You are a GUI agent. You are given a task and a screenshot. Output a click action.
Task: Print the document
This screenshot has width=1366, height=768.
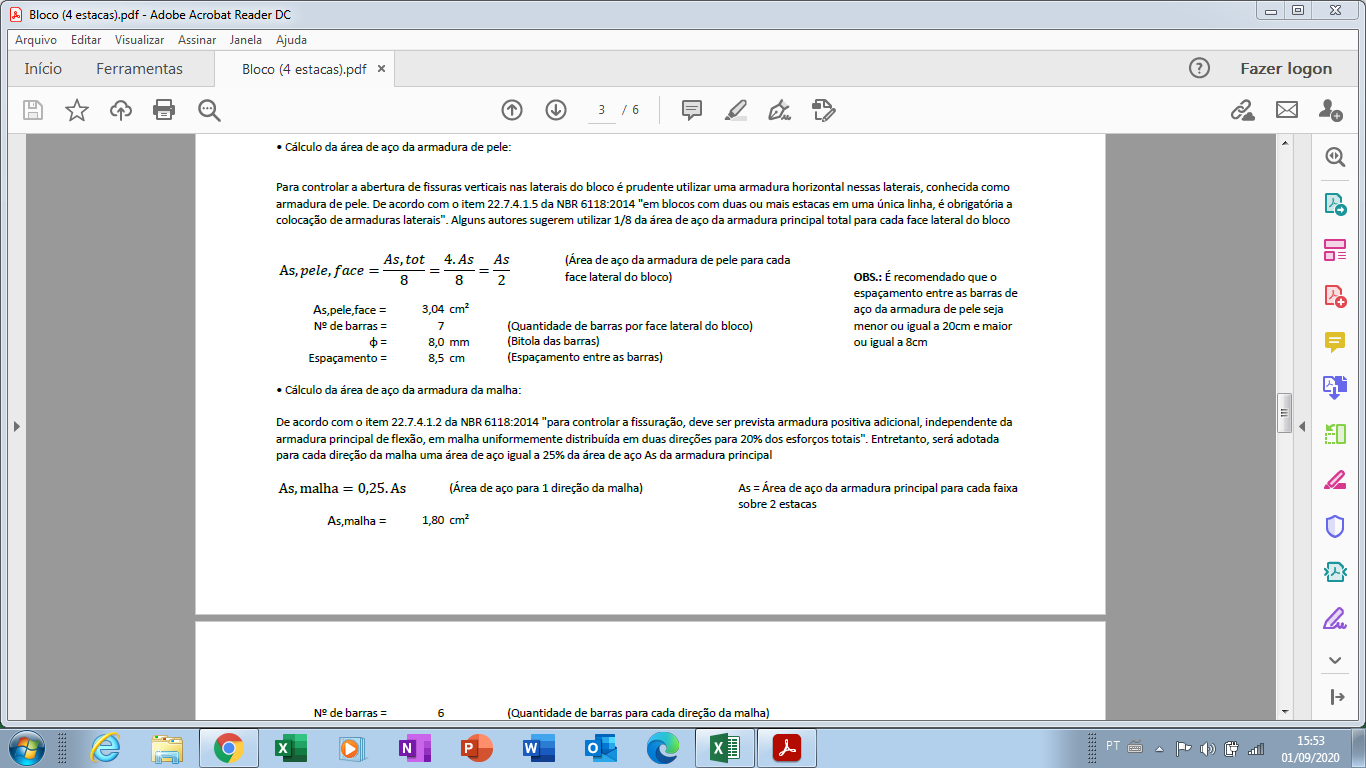[x=164, y=110]
